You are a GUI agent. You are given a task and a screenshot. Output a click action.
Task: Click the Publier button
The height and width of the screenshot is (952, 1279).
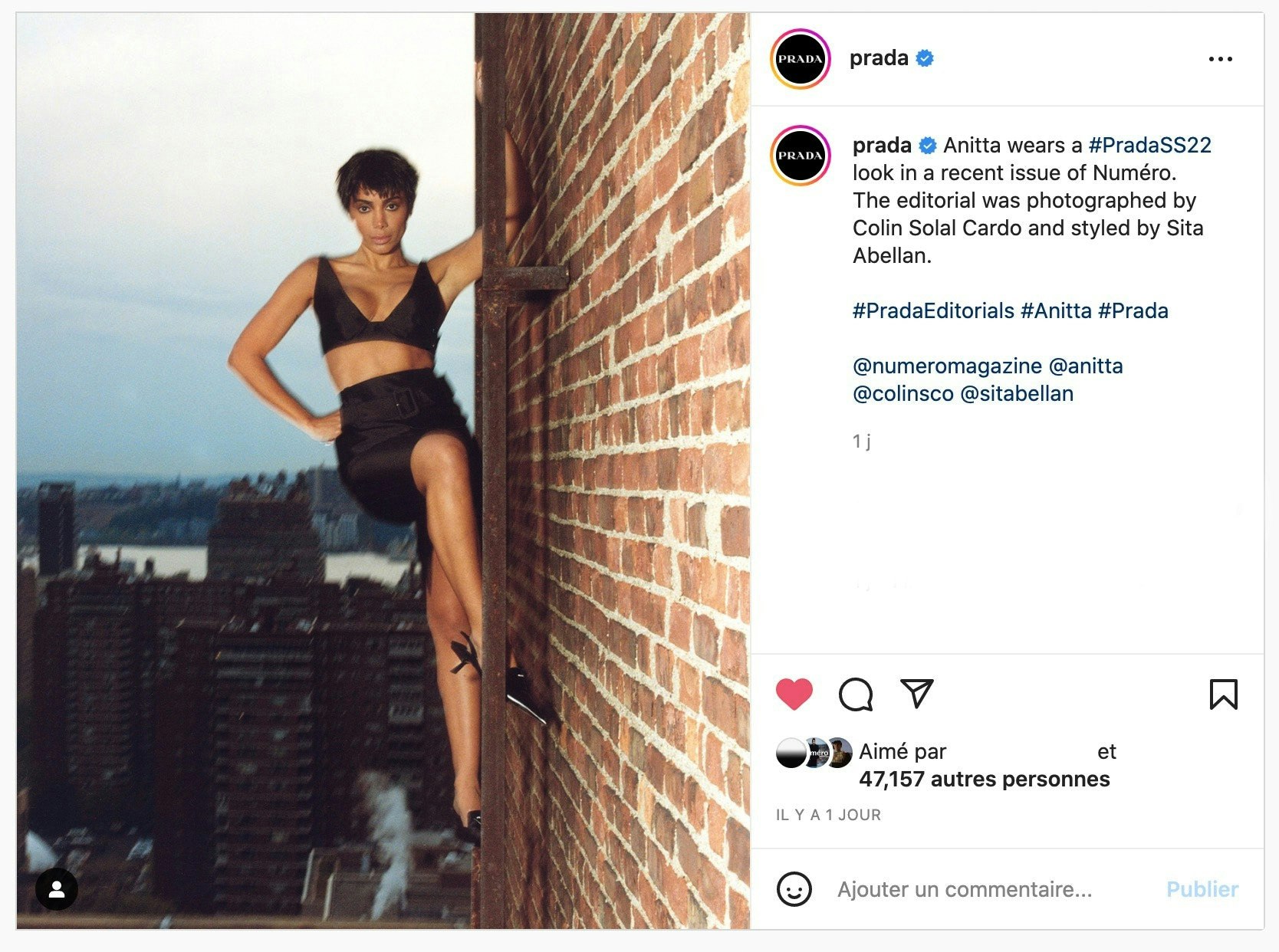1202,889
